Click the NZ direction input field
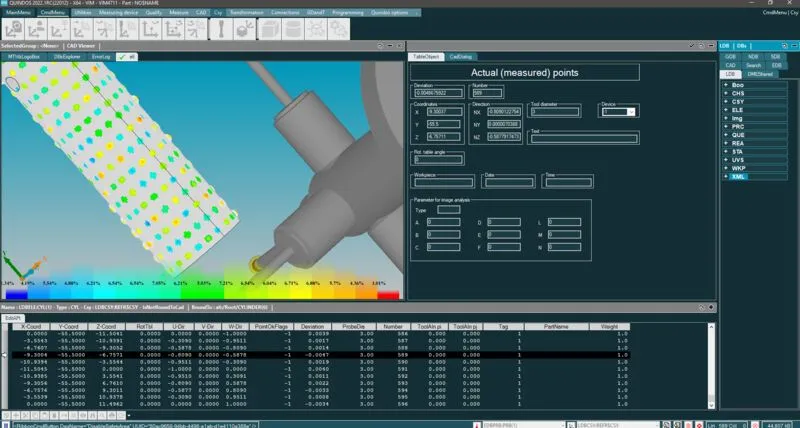800x428 pixels. (504, 137)
